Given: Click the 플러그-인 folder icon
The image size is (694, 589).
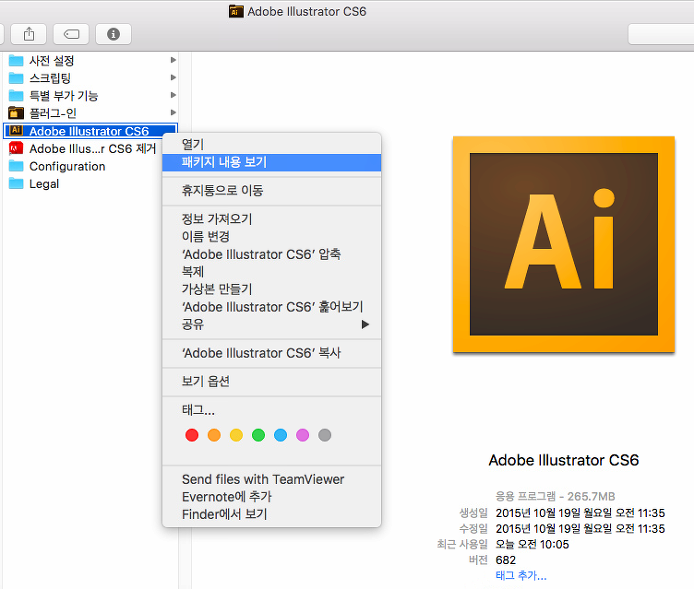Looking at the screenshot, I should click(x=16, y=113).
